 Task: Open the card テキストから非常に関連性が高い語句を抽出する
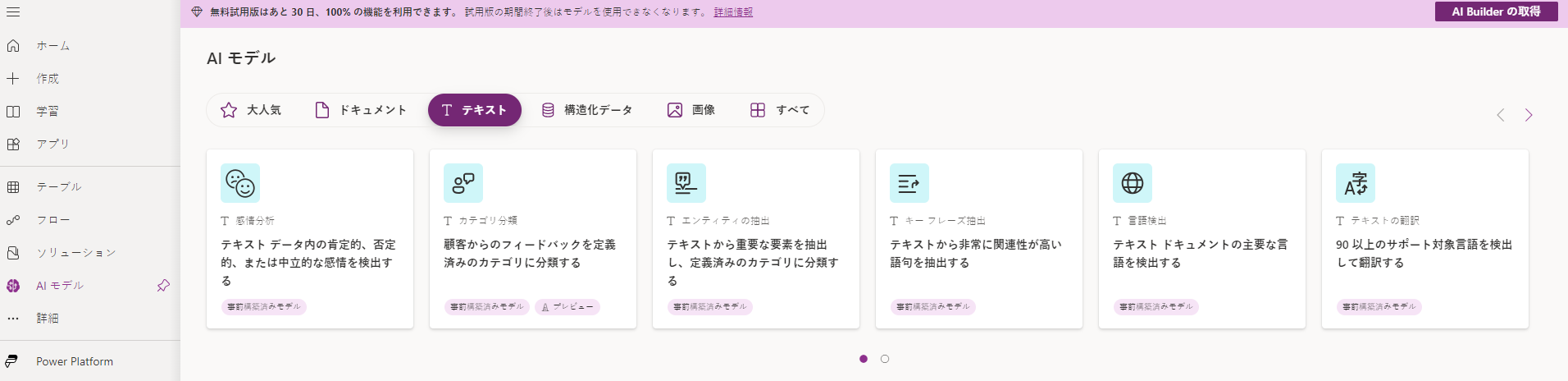[x=979, y=239]
